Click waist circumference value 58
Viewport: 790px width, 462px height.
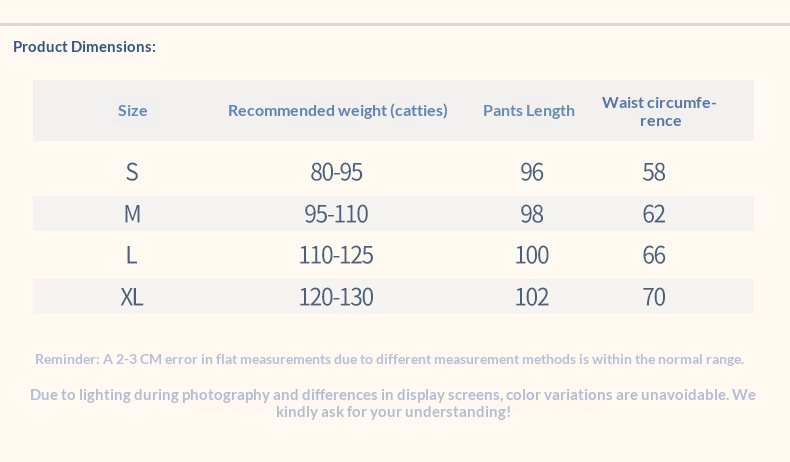[654, 172]
